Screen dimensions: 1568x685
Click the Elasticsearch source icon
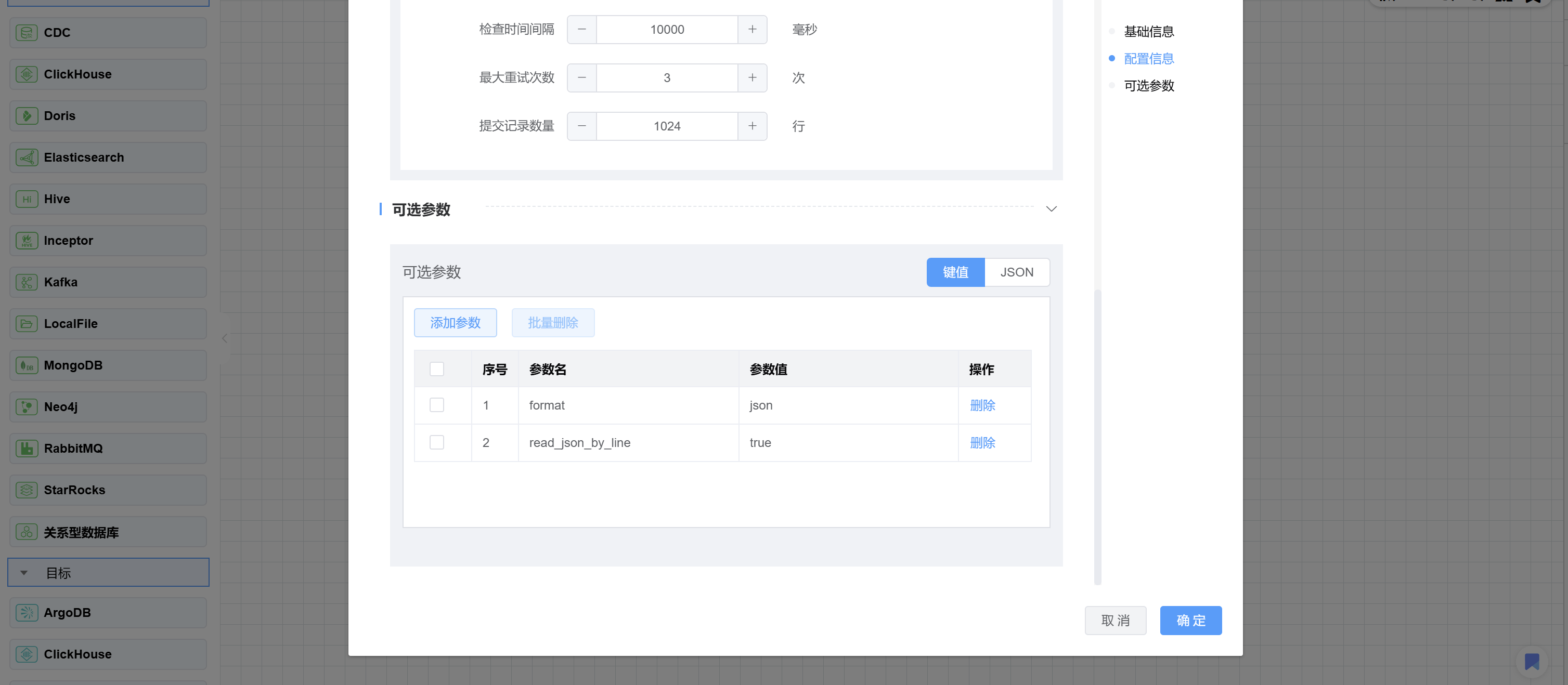[26, 157]
